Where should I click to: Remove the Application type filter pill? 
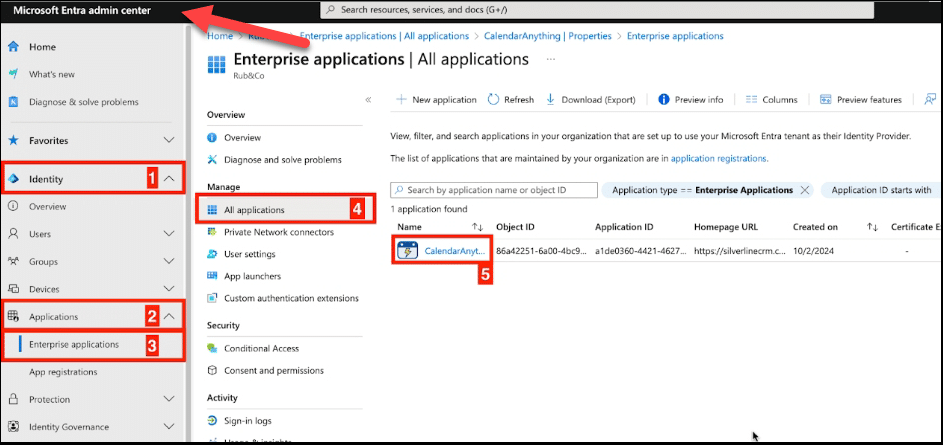coord(805,190)
